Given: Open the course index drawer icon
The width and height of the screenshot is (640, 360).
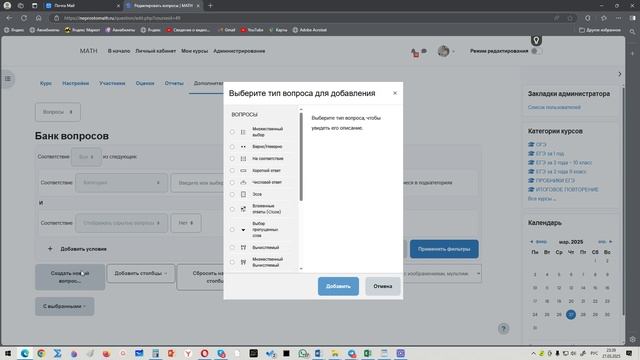Looking at the screenshot, I should click(8, 79).
